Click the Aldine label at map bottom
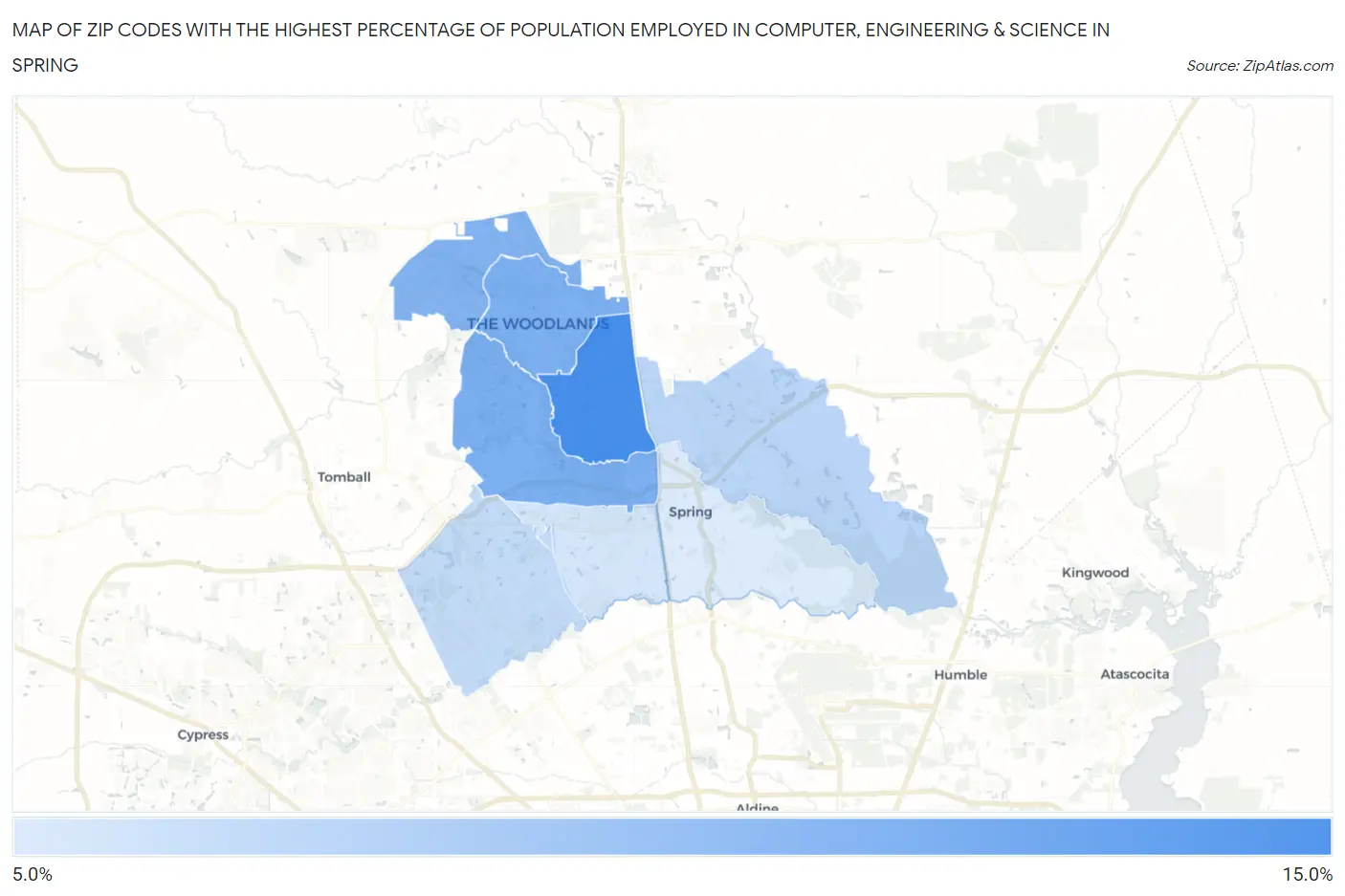 click(x=757, y=807)
